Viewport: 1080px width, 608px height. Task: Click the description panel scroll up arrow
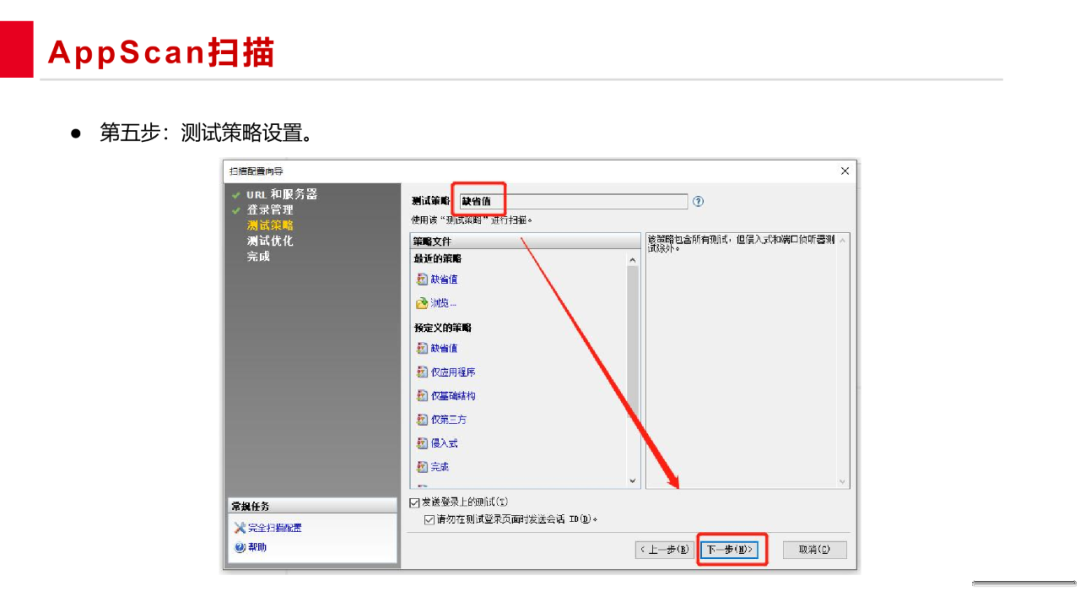[842, 241]
